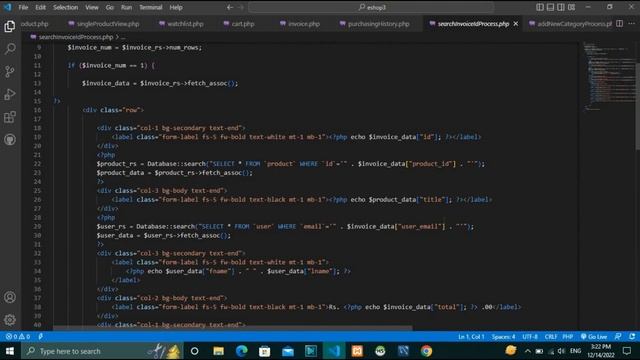Launch Microsoft Edge from taskbar

pos(242,351)
